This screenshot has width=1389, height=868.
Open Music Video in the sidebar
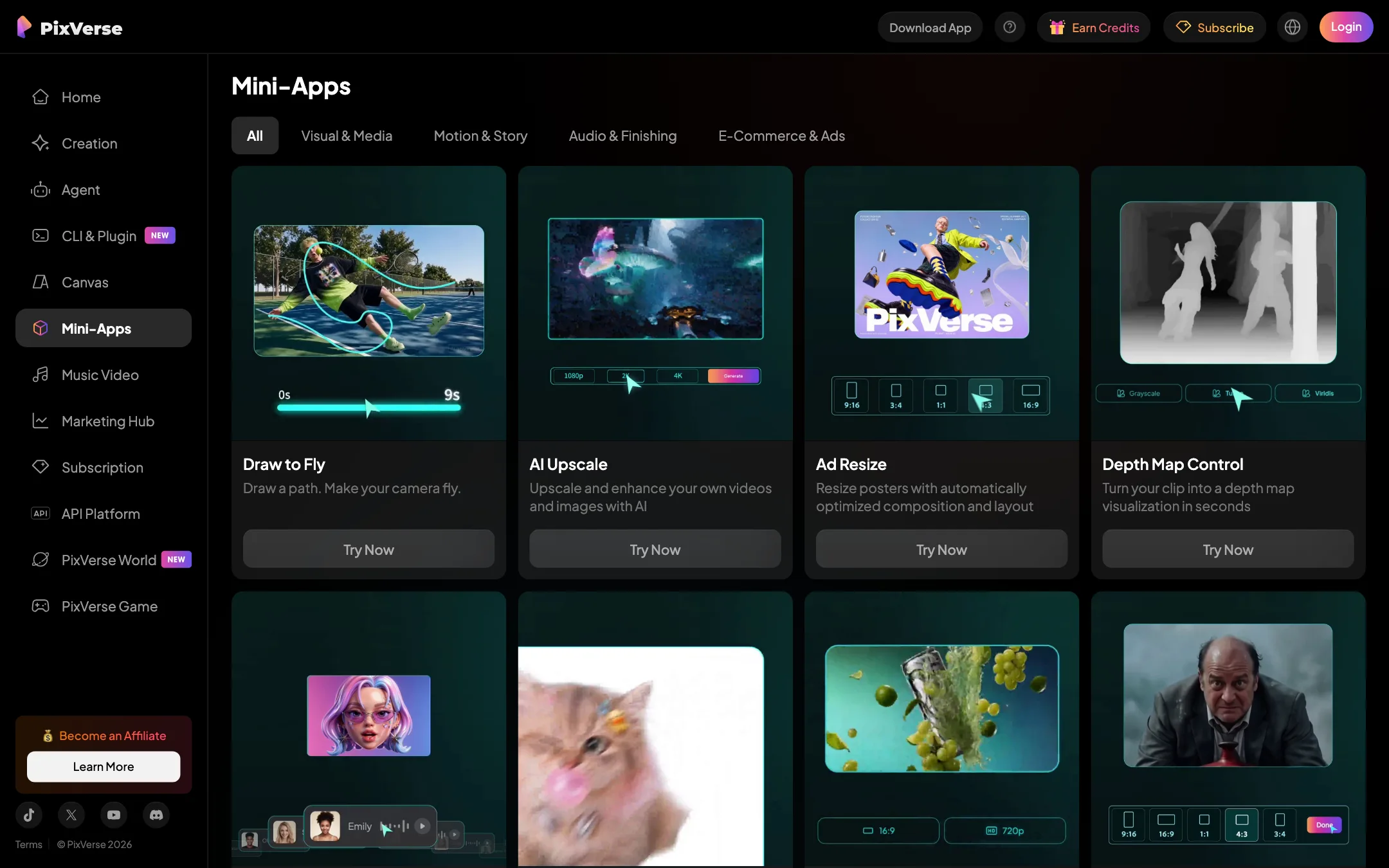103,375
